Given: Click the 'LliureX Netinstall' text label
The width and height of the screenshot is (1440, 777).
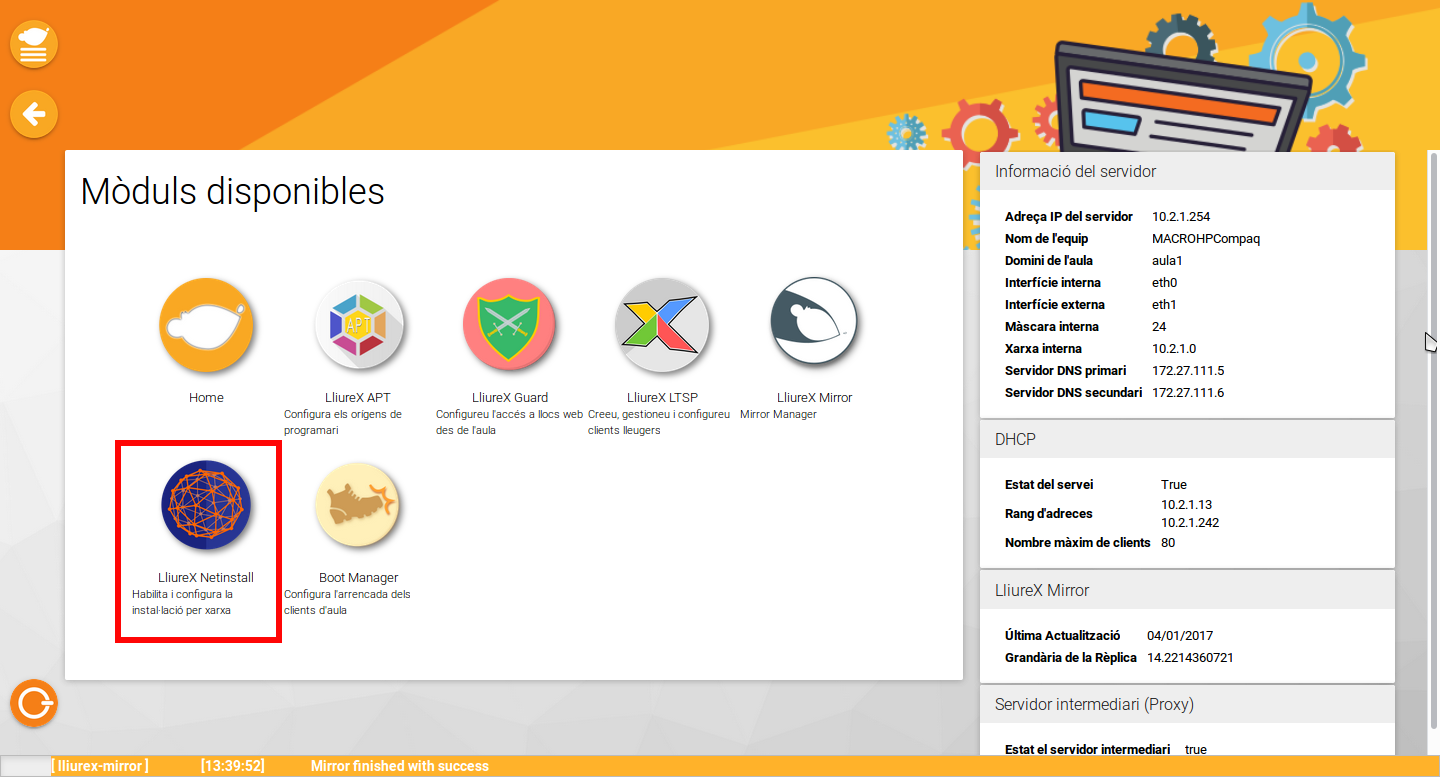Looking at the screenshot, I should (206, 578).
